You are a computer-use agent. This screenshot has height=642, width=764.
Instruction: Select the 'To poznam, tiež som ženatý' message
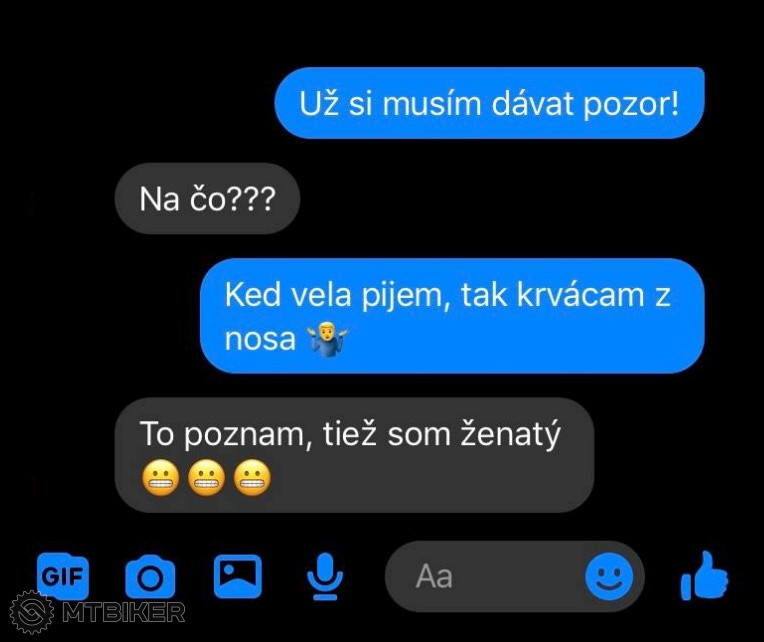click(x=354, y=455)
